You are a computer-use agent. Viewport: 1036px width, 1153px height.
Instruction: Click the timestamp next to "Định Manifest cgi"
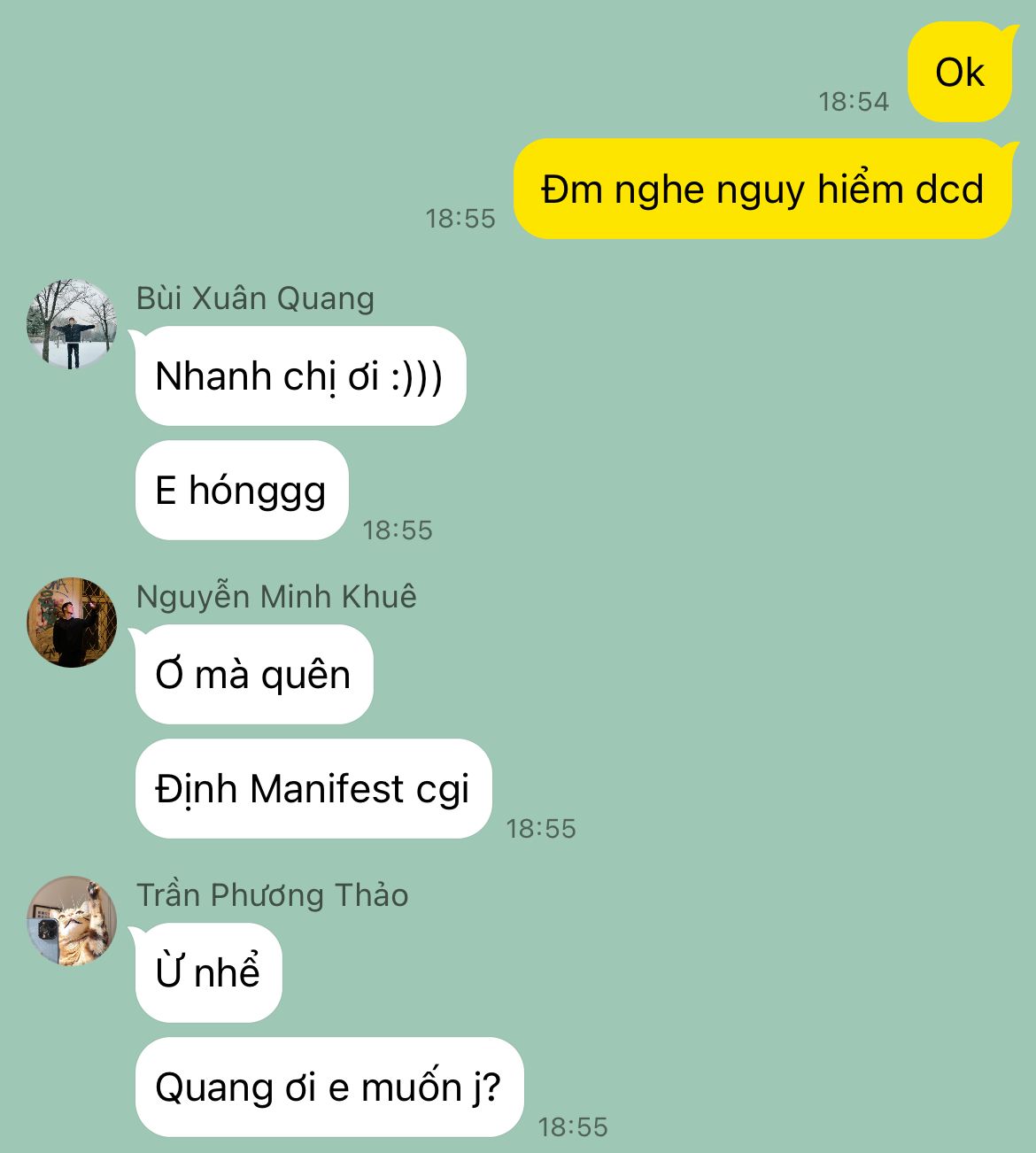(x=541, y=829)
